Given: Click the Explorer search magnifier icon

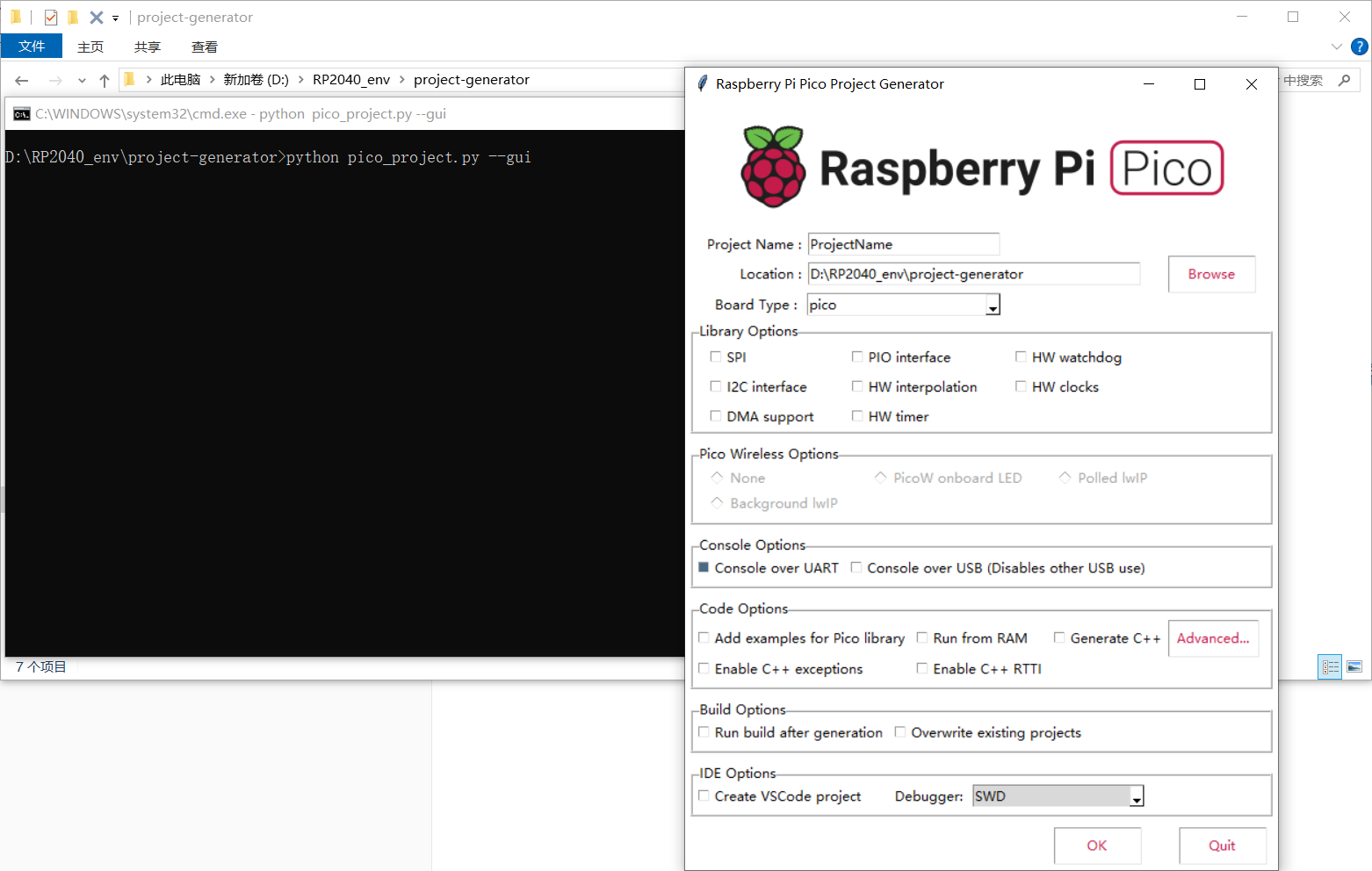Looking at the screenshot, I should point(1345,80).
